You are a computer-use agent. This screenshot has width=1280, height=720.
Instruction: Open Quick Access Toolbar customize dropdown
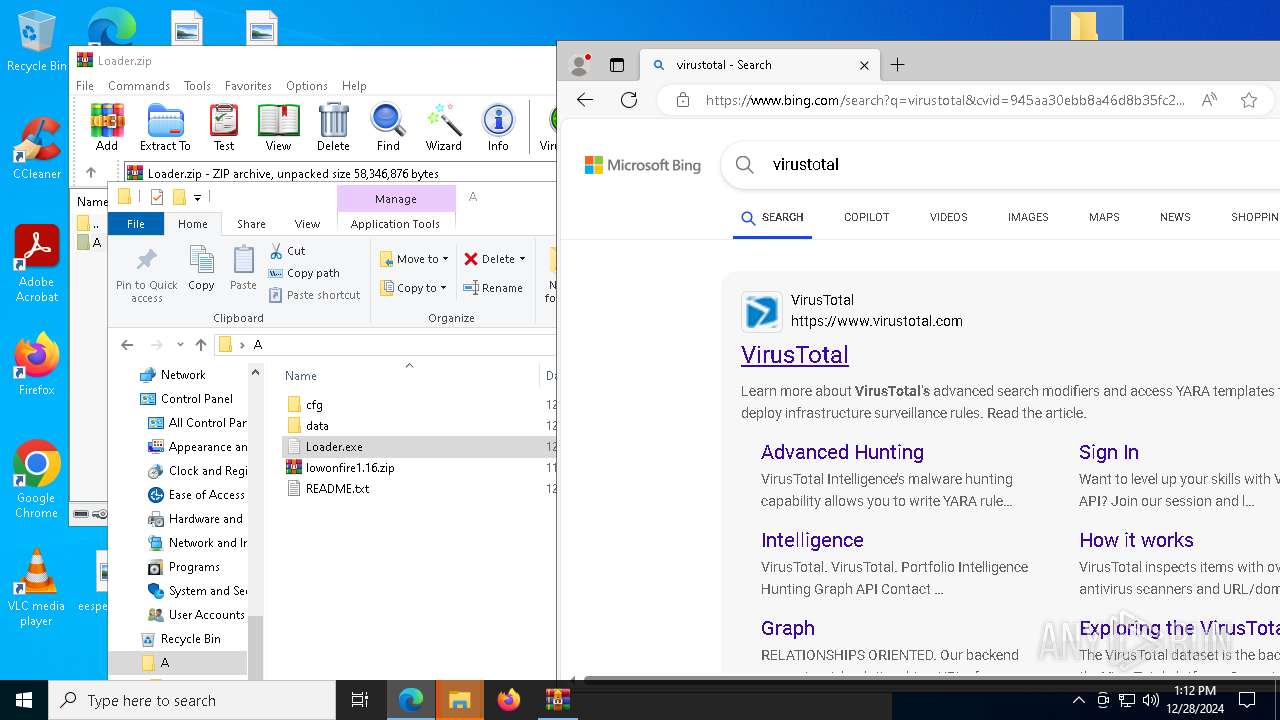[x=198, y=197]
